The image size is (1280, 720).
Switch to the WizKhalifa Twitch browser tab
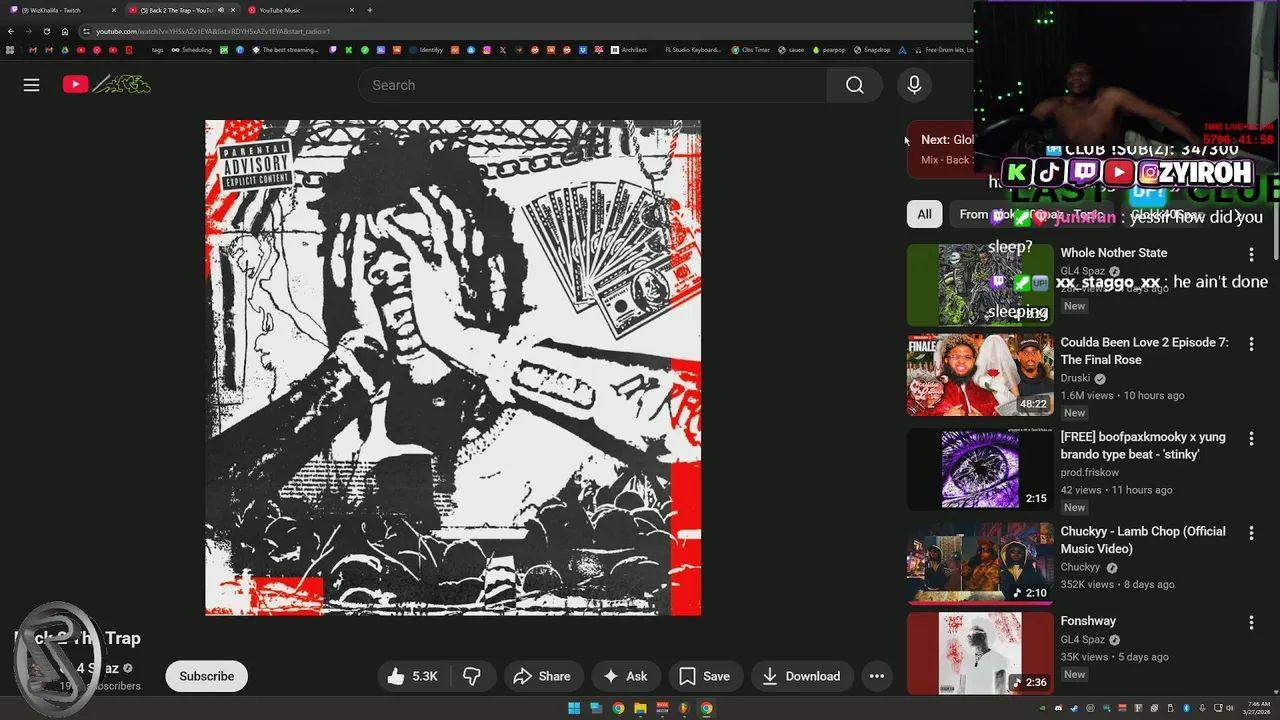[62, 10]
